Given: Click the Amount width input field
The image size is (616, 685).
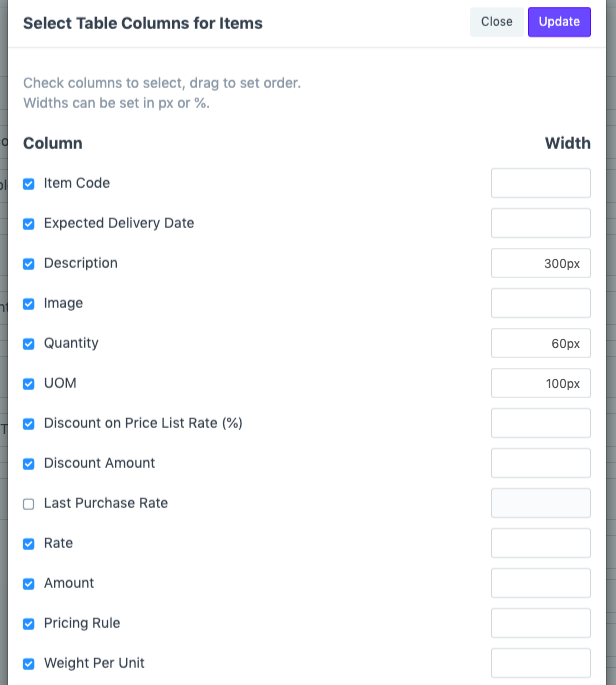Looking at the screenshot, I should [541, 583].
